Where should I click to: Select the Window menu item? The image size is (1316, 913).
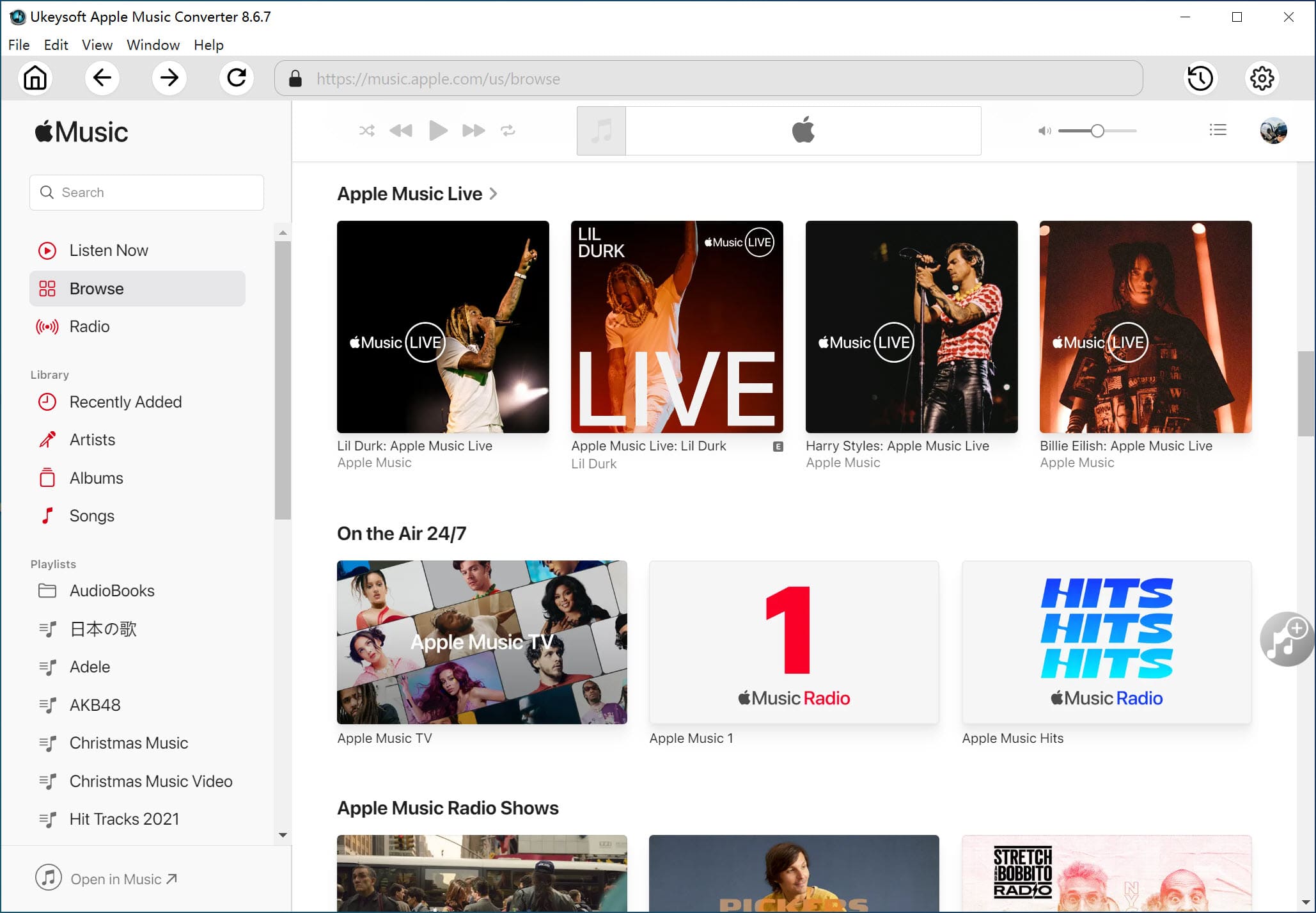pos(152,44)
